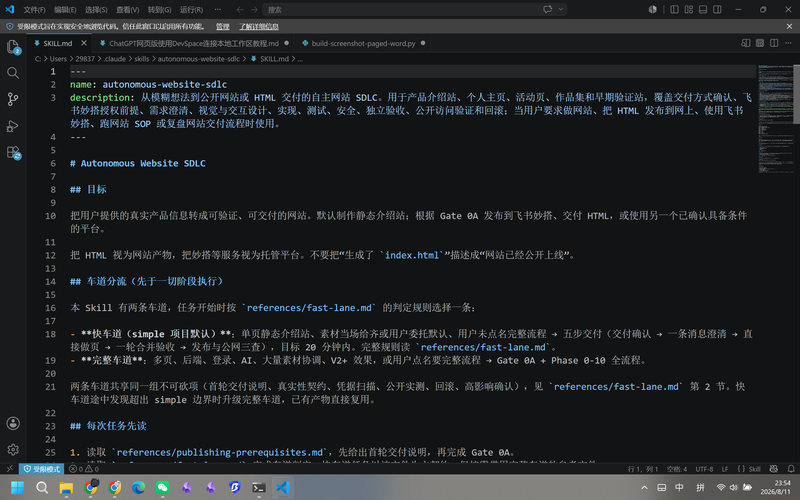Open preview to the side icon

point(745,43)
